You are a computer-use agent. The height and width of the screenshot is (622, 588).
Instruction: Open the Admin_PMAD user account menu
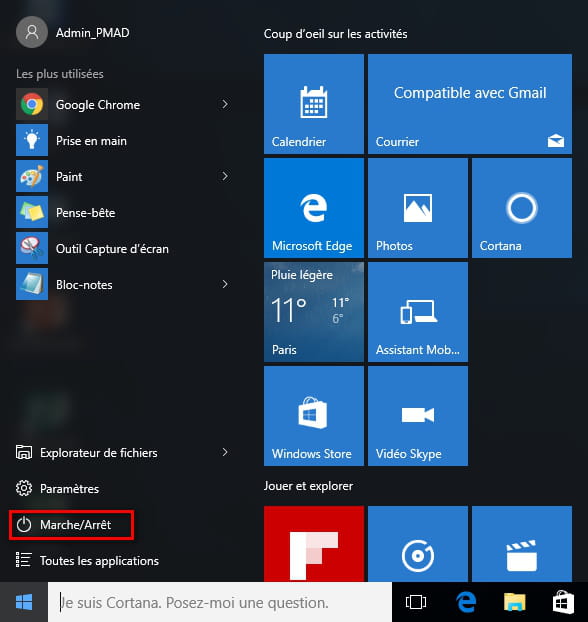pos(73,32)
